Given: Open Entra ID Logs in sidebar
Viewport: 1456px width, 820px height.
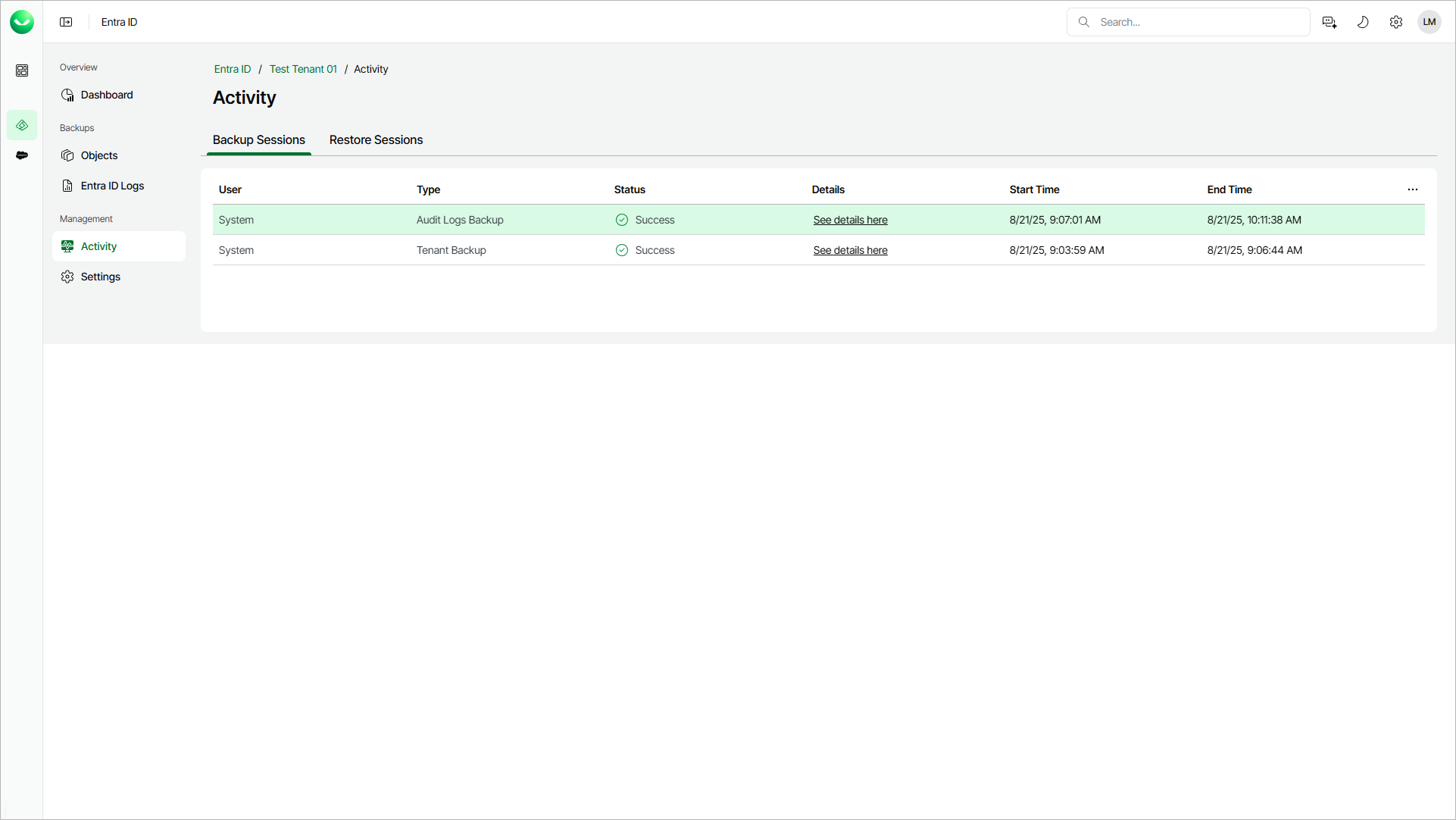Looking at the screenshot, I should tap(112, 186).
